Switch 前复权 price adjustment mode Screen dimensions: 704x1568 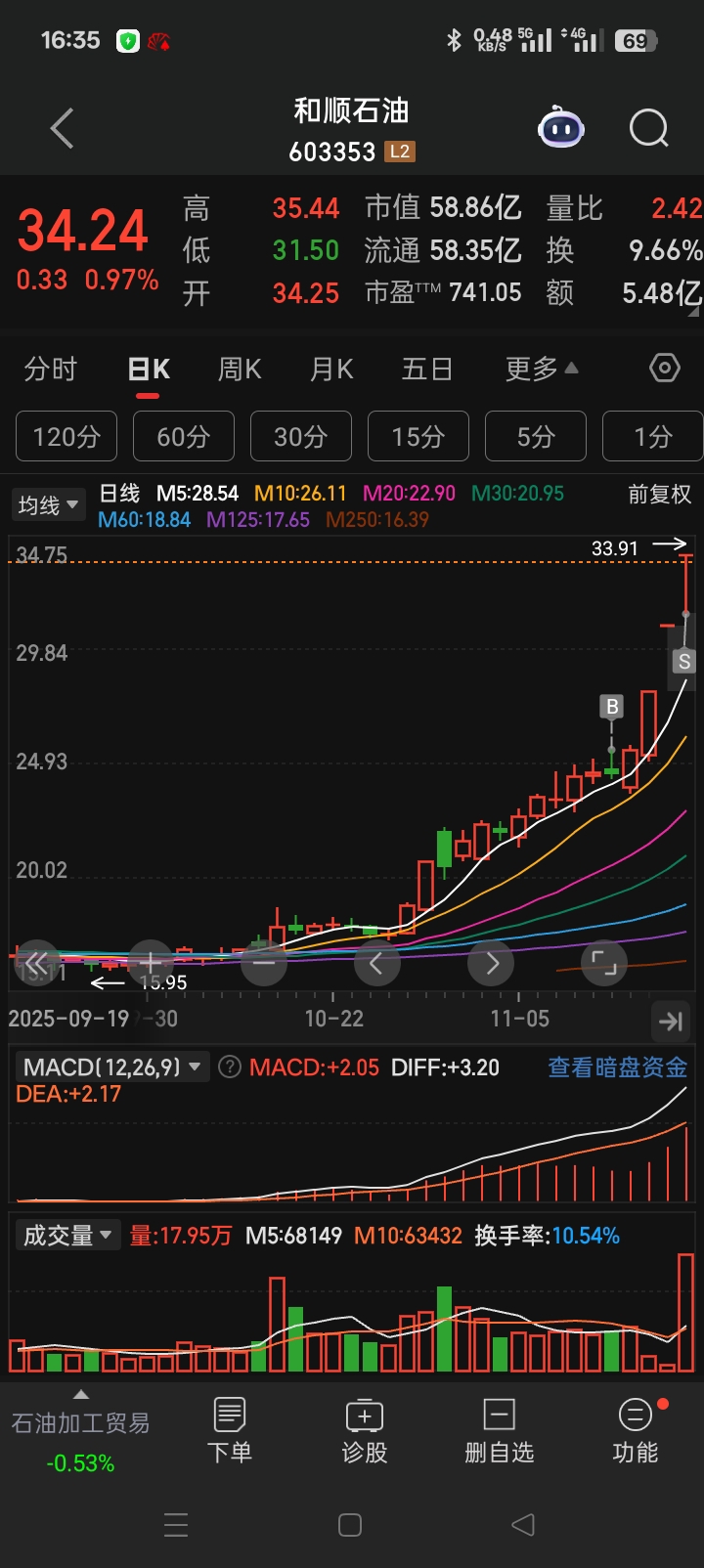click(x=659, y=495)
